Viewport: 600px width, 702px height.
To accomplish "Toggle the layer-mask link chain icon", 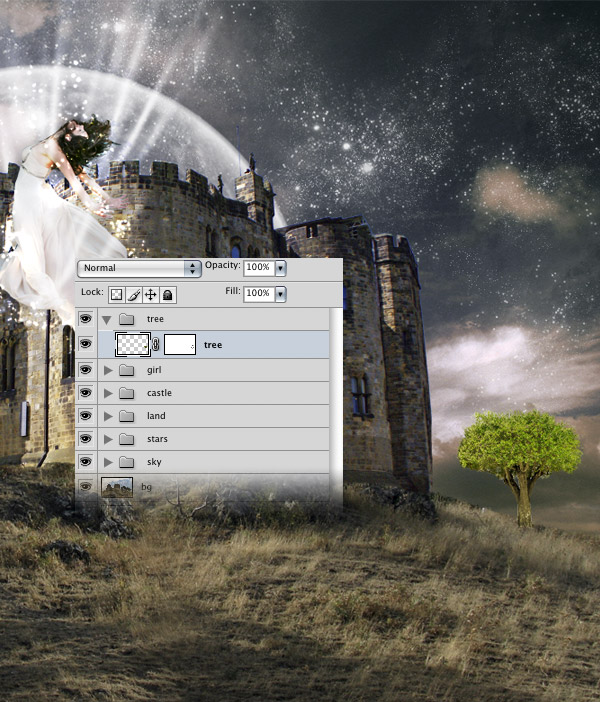I will [156, 344].
